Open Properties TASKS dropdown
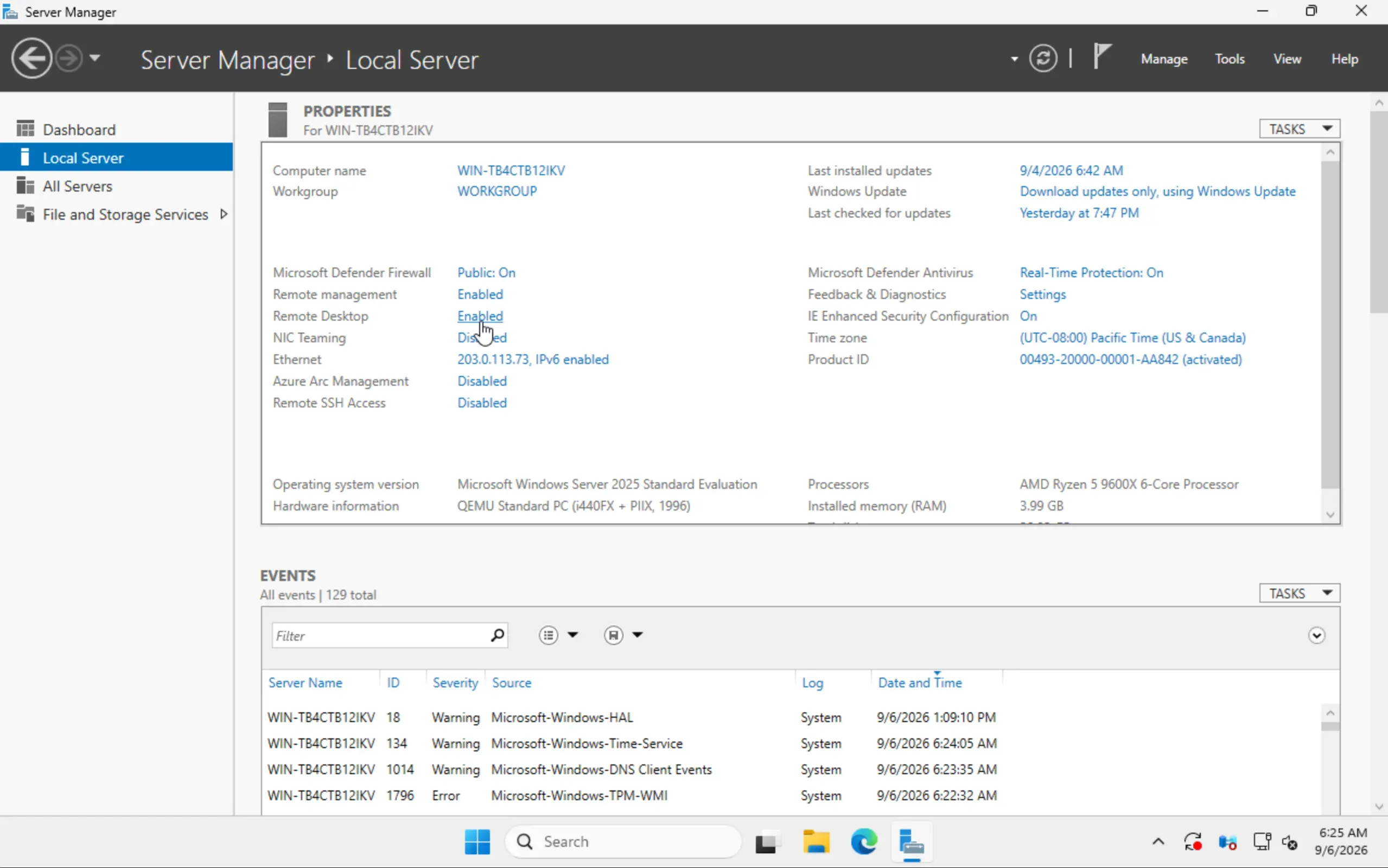1388x868 pixels. (1299, 129)
